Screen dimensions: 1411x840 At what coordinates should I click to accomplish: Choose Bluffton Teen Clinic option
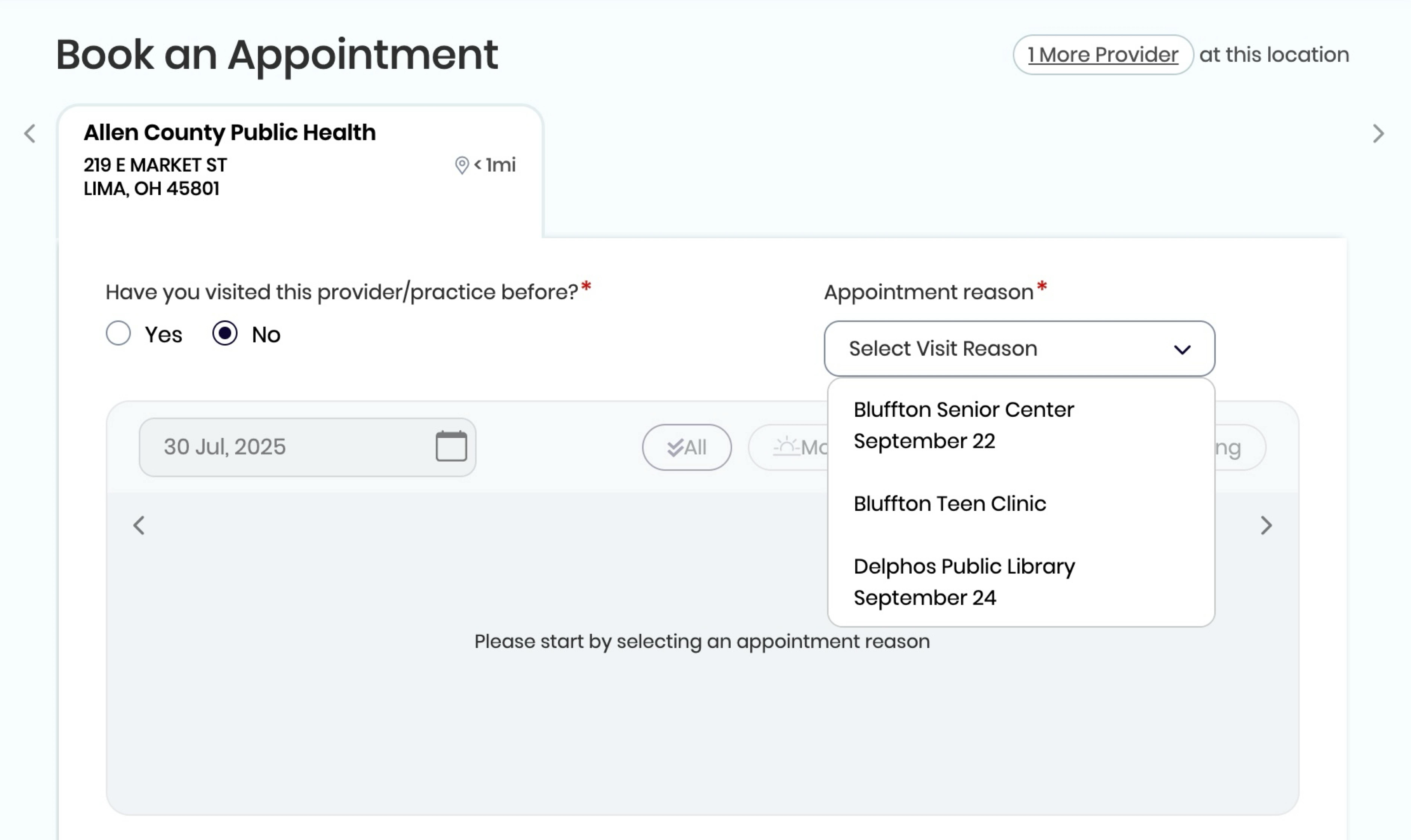(x=1021, y=503)
